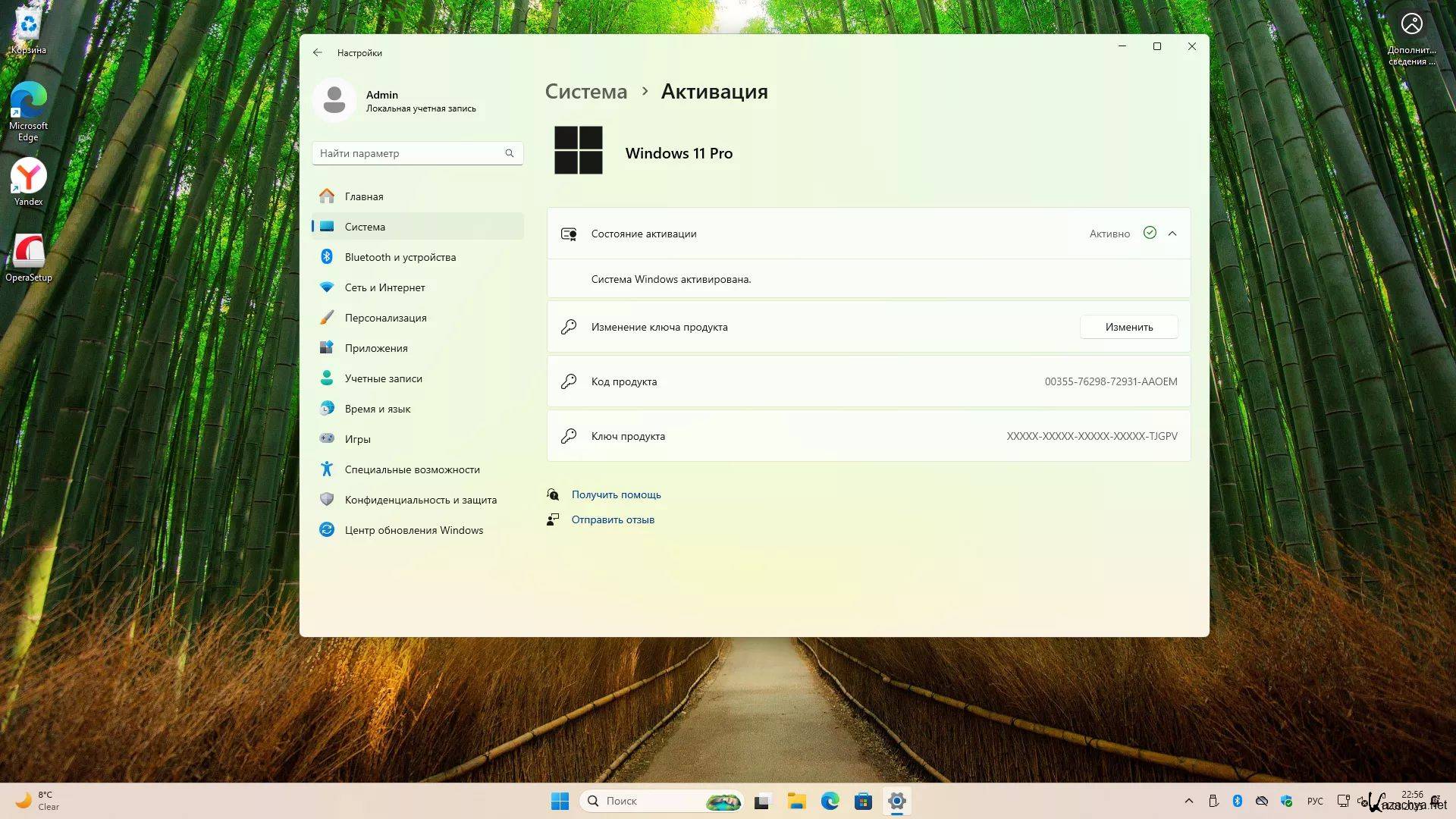
Task: Click the Отправить отзыв link
Action: tap(613, 519)
